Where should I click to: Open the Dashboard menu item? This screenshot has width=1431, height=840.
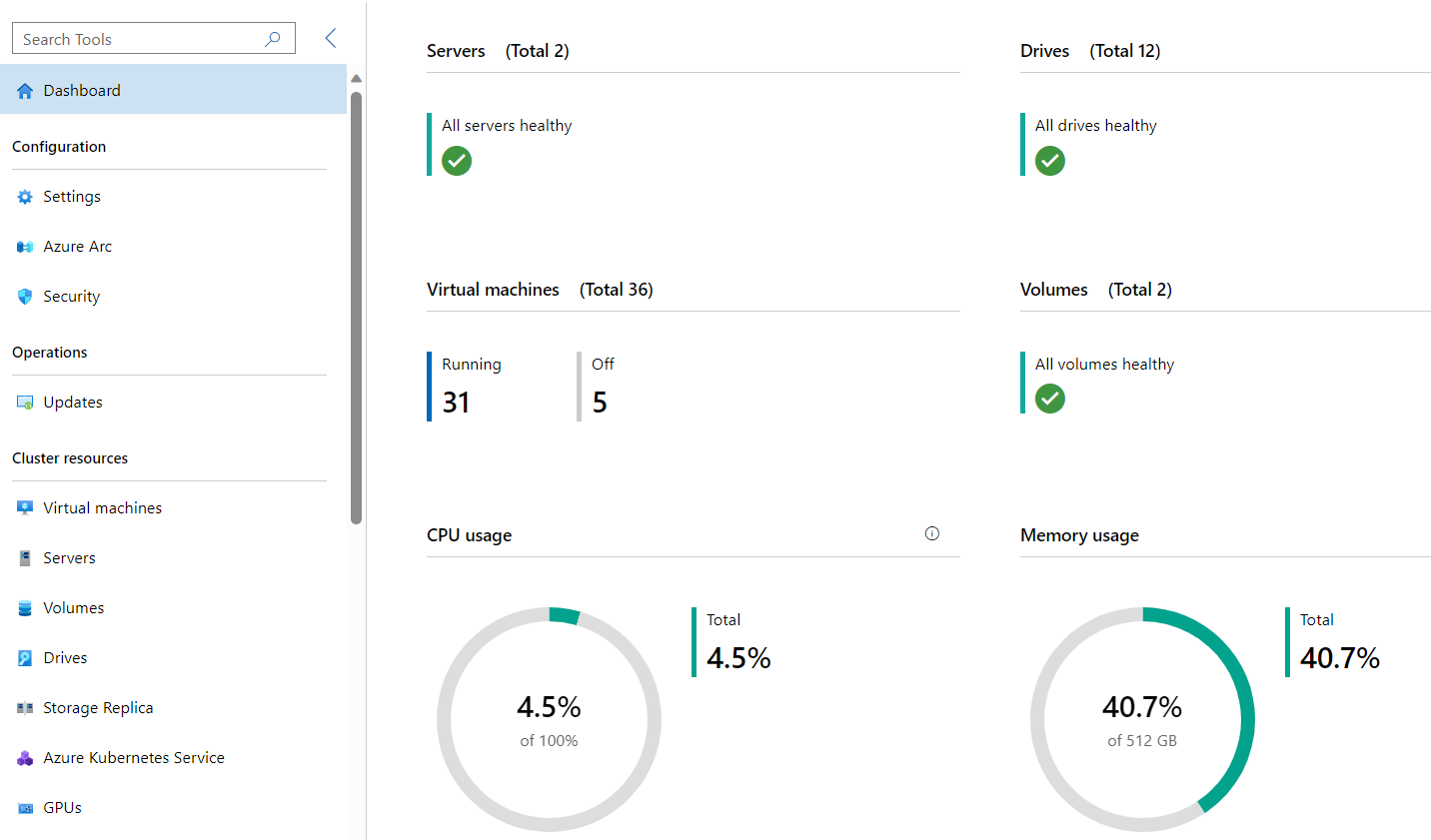click(173, 90)
